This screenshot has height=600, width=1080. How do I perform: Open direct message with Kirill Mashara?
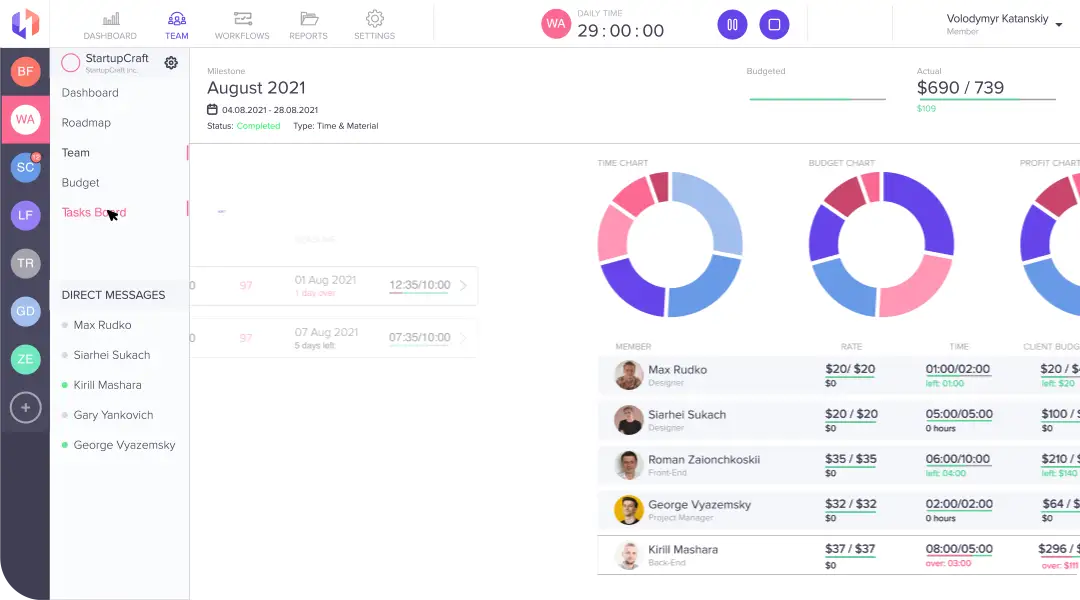click(x=107, y=385)
